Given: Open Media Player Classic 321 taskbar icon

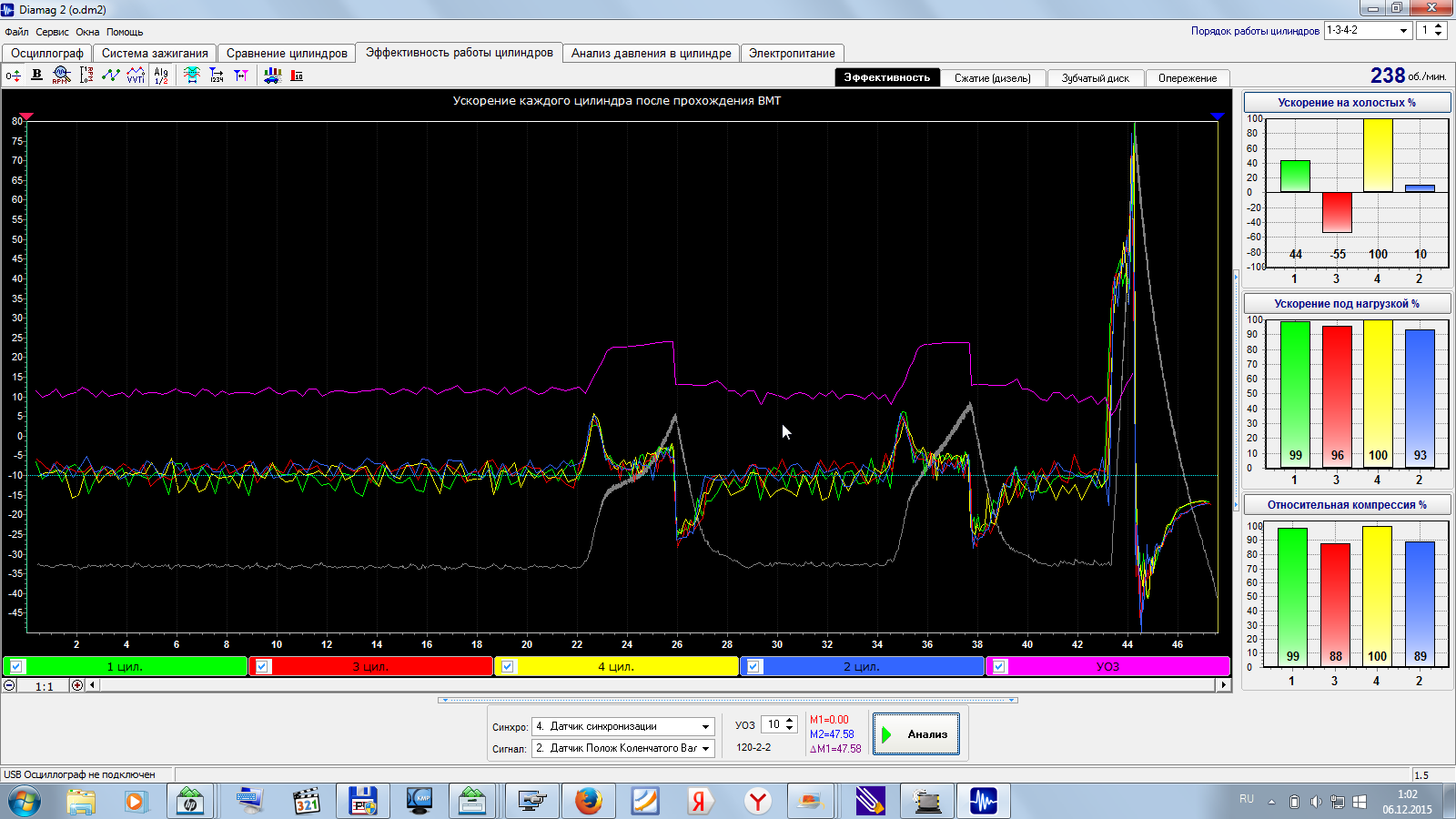Looking at the screenshot, I should [307, 802].
